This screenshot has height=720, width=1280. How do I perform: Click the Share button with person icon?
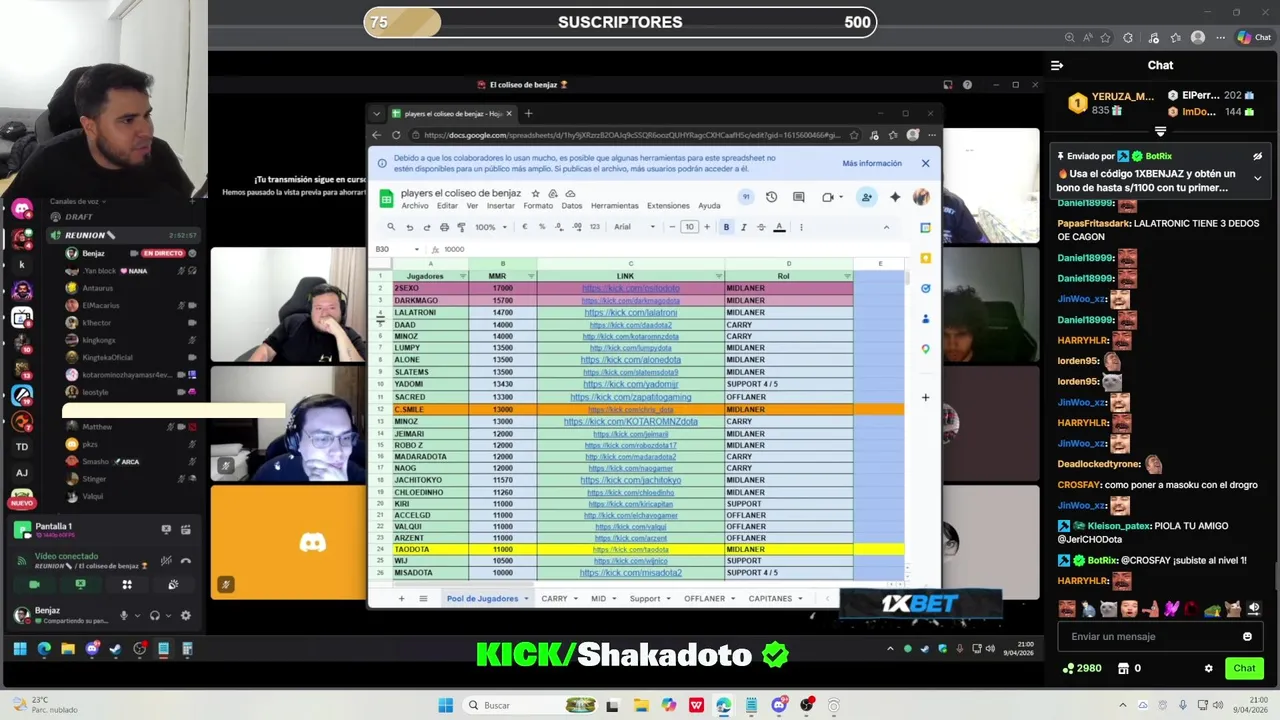(866, 197)
